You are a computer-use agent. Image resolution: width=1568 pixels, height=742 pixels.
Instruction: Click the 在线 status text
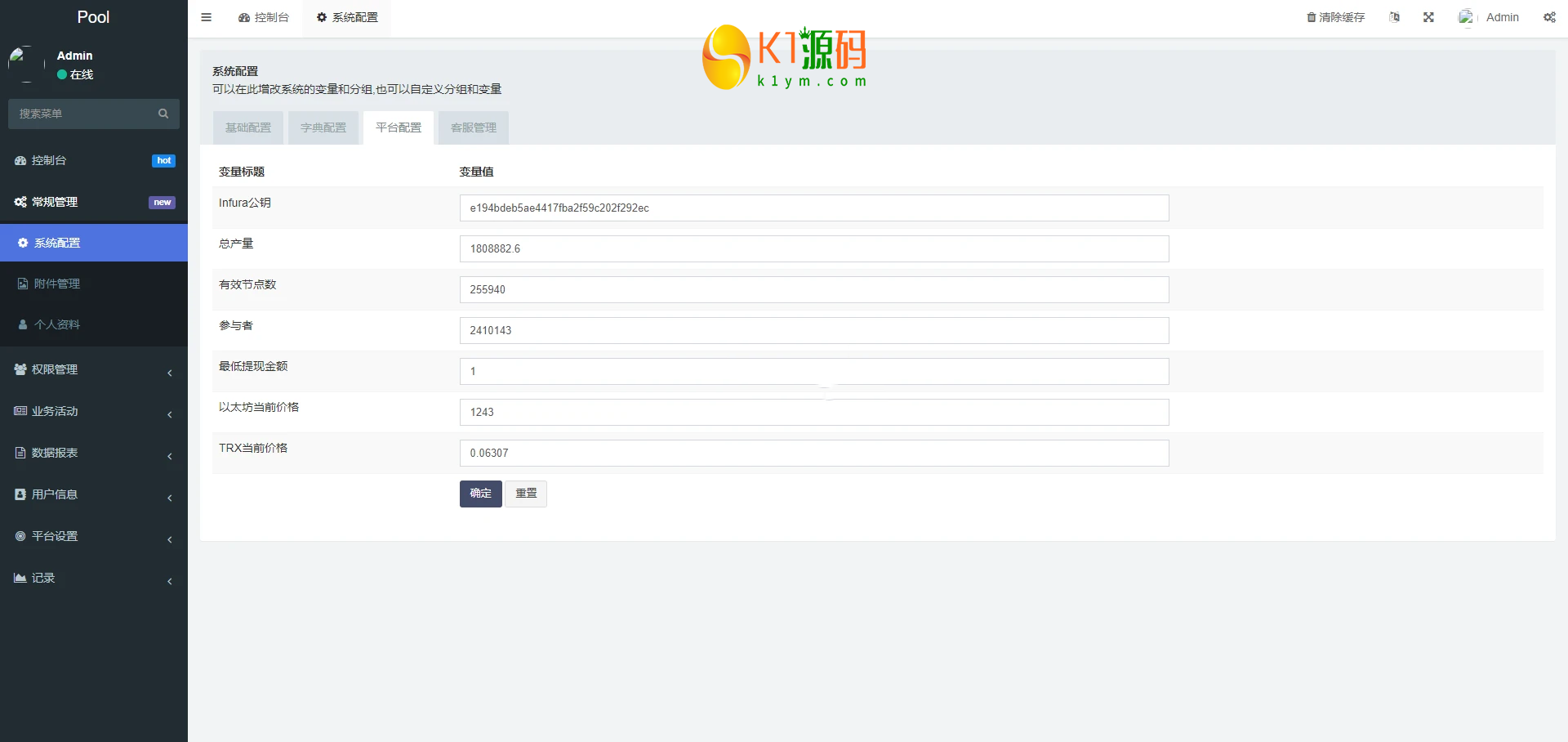82,74
